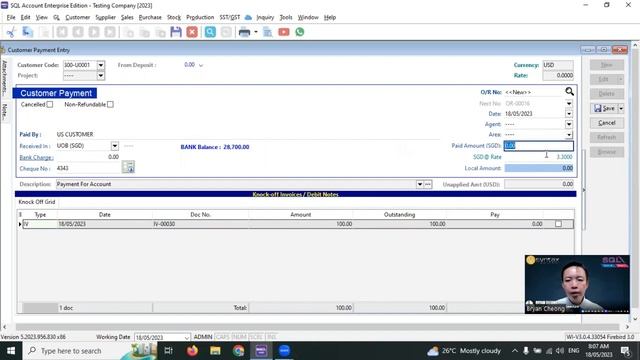
Task: Click the Outstanding column header
Action: click(x=400, y=214)
